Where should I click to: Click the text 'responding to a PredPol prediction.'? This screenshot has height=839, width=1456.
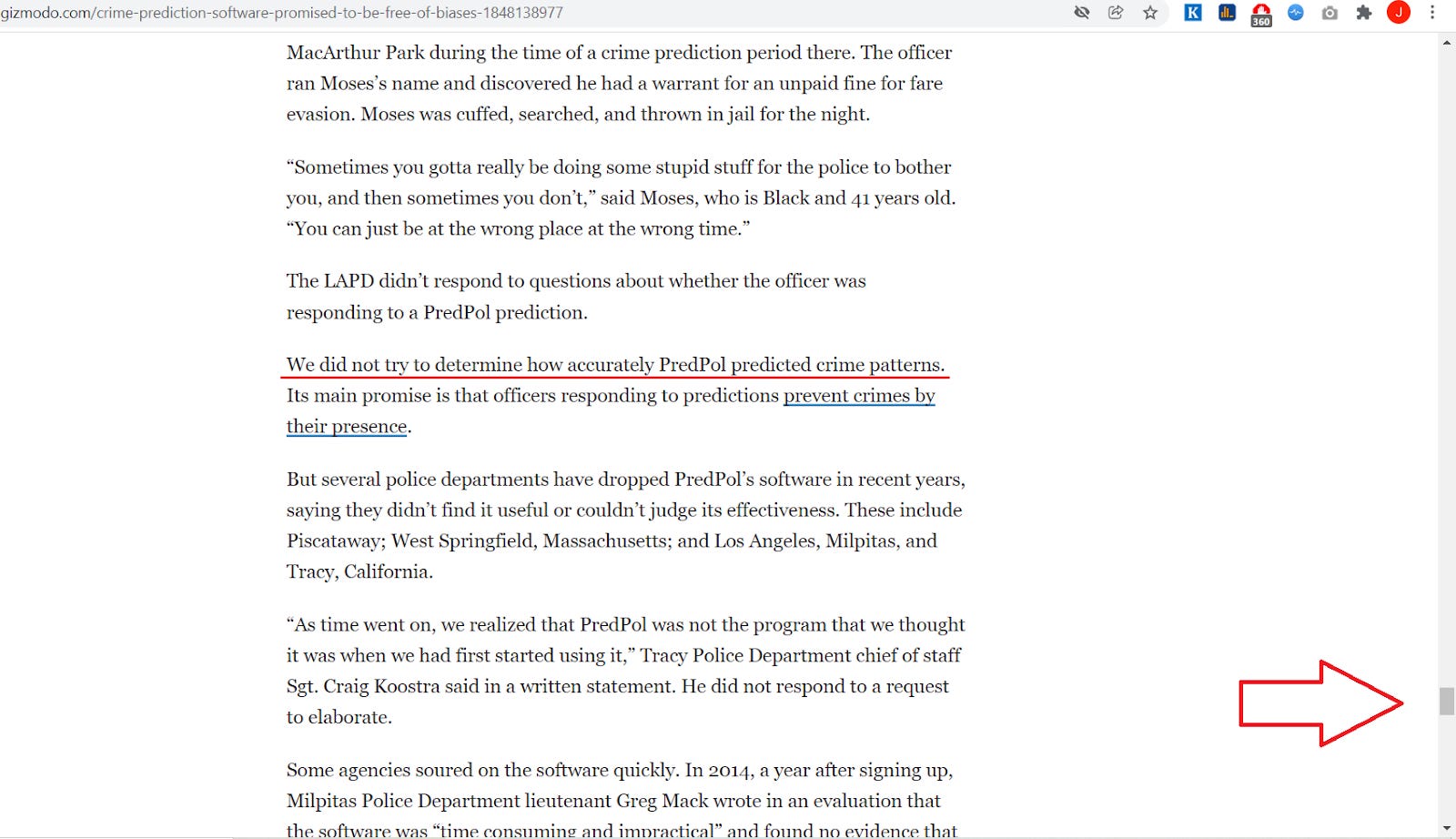437,312
